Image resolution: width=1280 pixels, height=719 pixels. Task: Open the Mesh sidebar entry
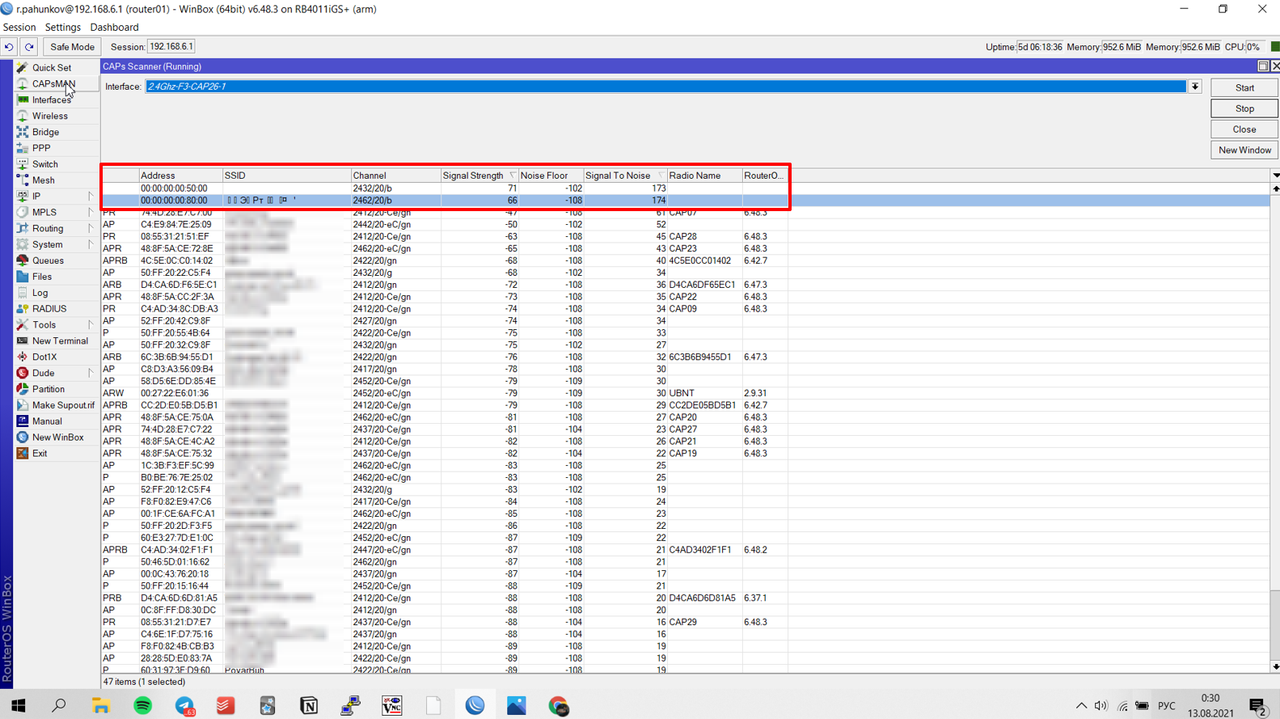(43, 180)
